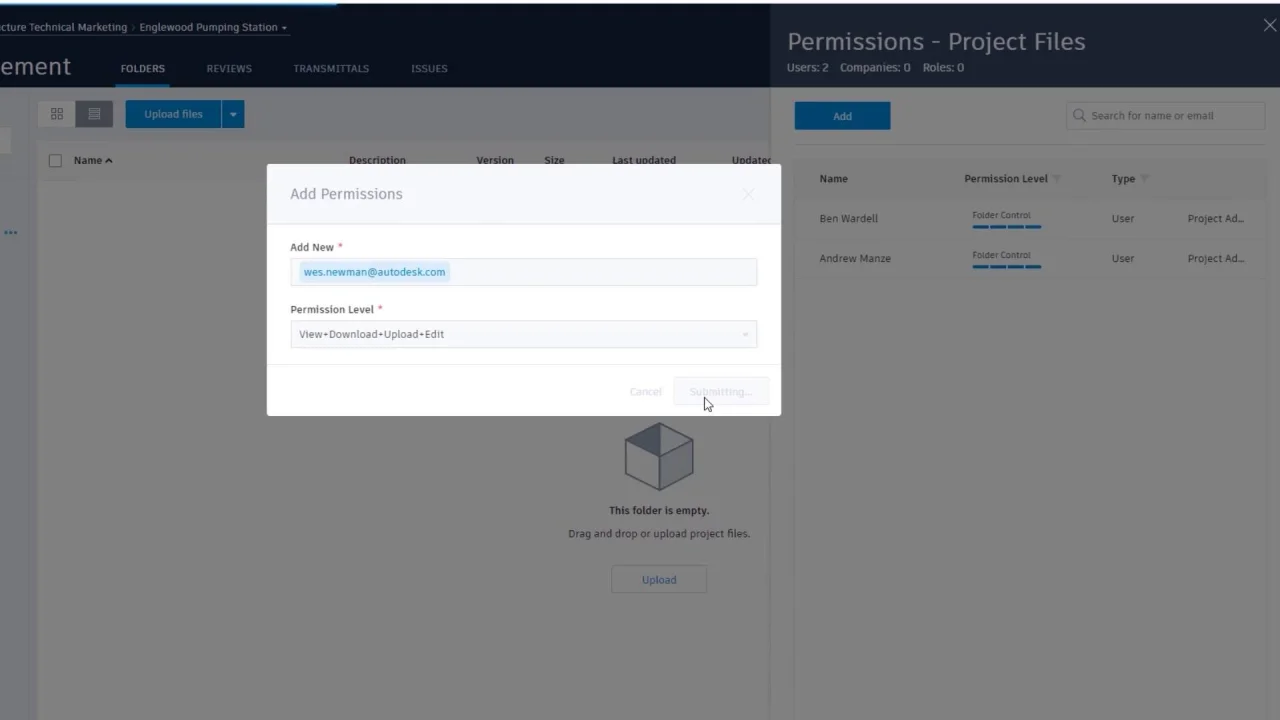Click the search magnifier icon

[1079, 116]
